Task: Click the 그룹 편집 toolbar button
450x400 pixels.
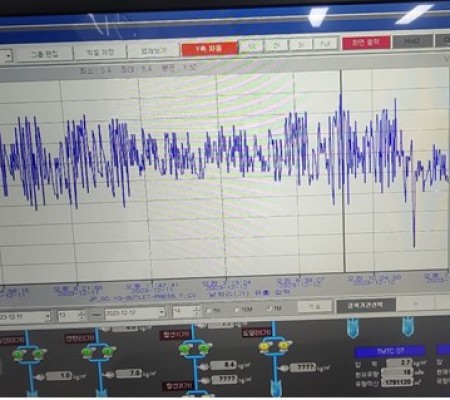Action: pyautogui.click(x=44, y=54)
